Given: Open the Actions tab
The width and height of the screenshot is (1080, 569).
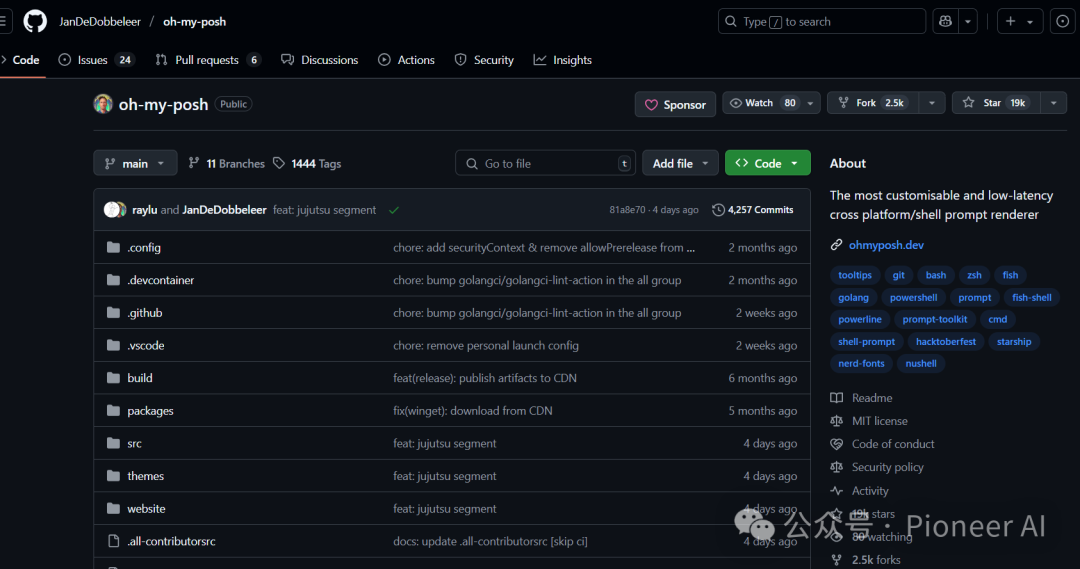Looking at the screenshot, I should [406, 60].
